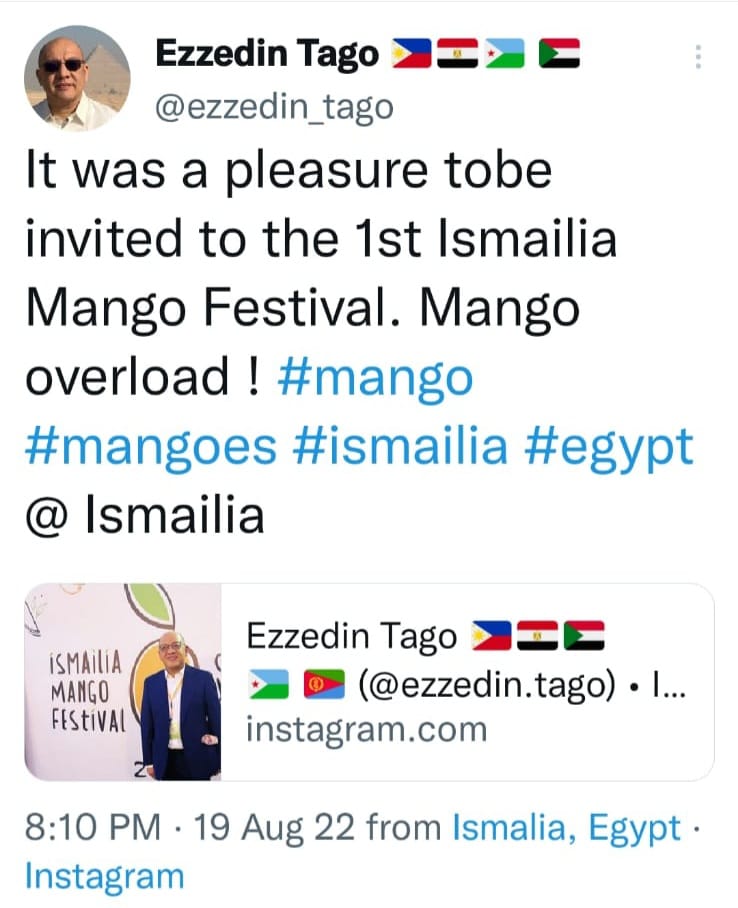738x908 pixels.
Task: Open the three-dot more options menu
Action: coord(697,57)
